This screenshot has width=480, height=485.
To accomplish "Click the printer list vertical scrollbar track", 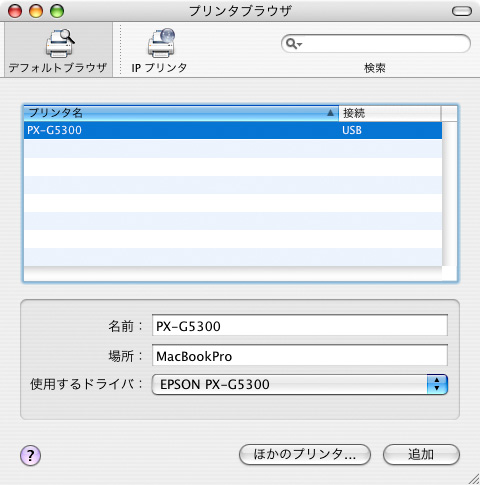I will 450,193.
